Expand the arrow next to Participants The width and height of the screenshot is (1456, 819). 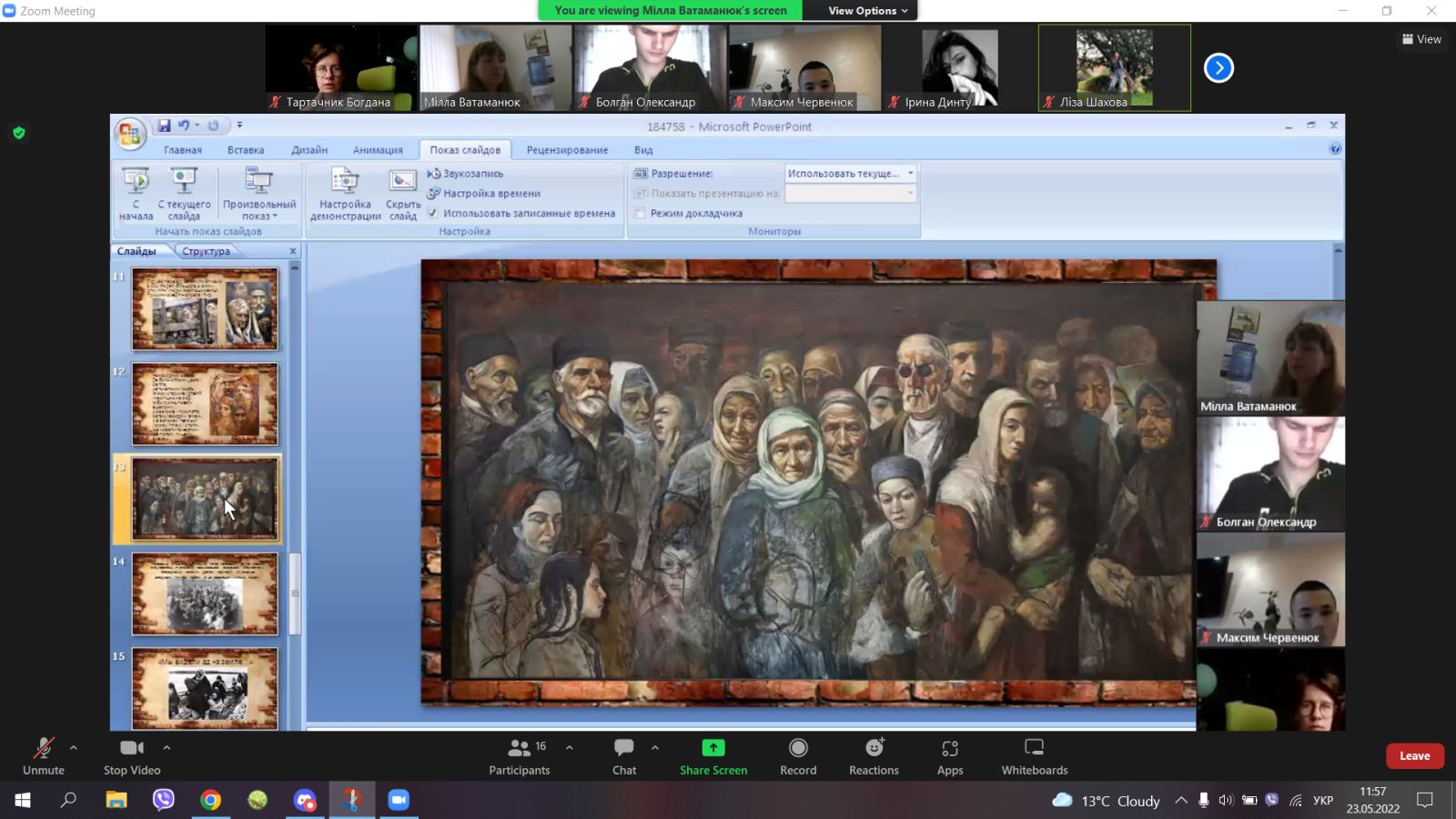click(x=570, y=747)
